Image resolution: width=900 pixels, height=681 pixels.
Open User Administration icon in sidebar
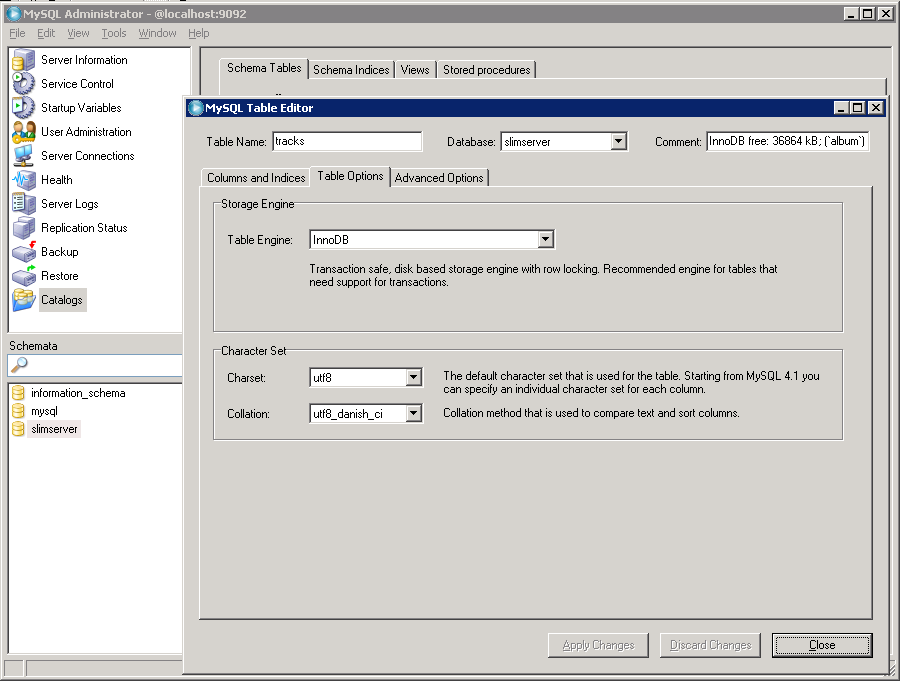point(24,132)
